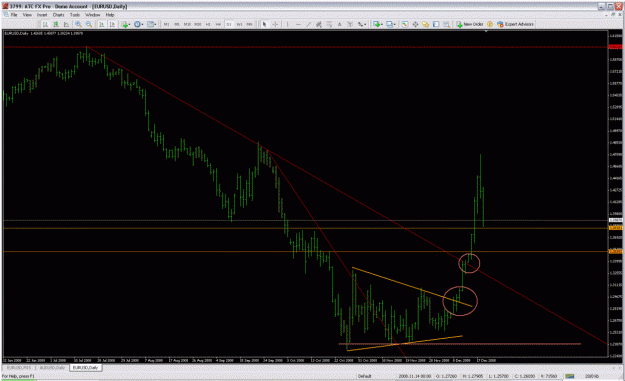
Task: Open the View menu
Action: 27,15
